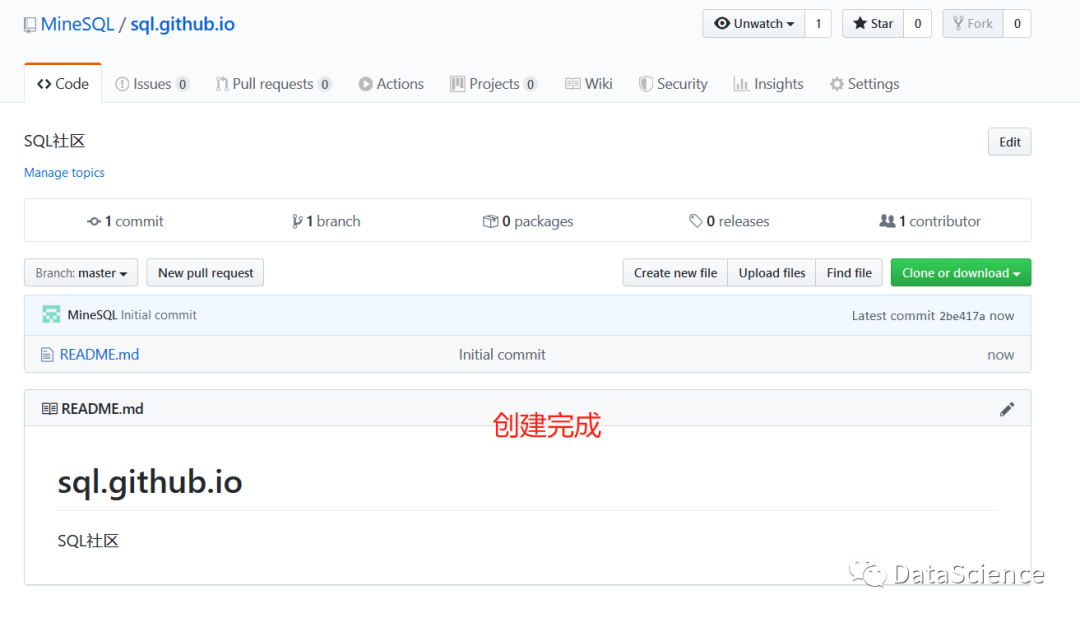Expand the Branch: master dropdown

tap(81, 273)
